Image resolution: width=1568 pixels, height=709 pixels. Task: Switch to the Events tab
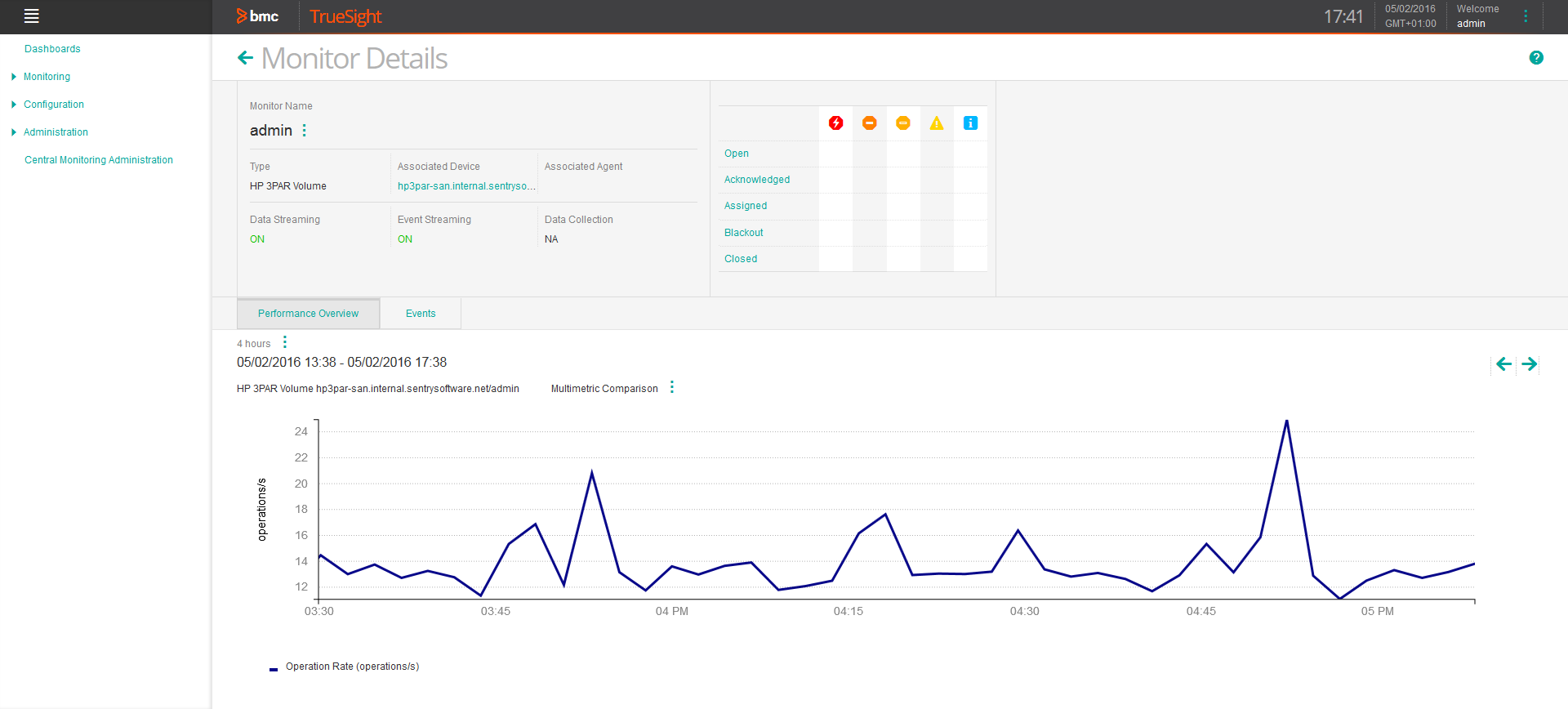[421, 314]
